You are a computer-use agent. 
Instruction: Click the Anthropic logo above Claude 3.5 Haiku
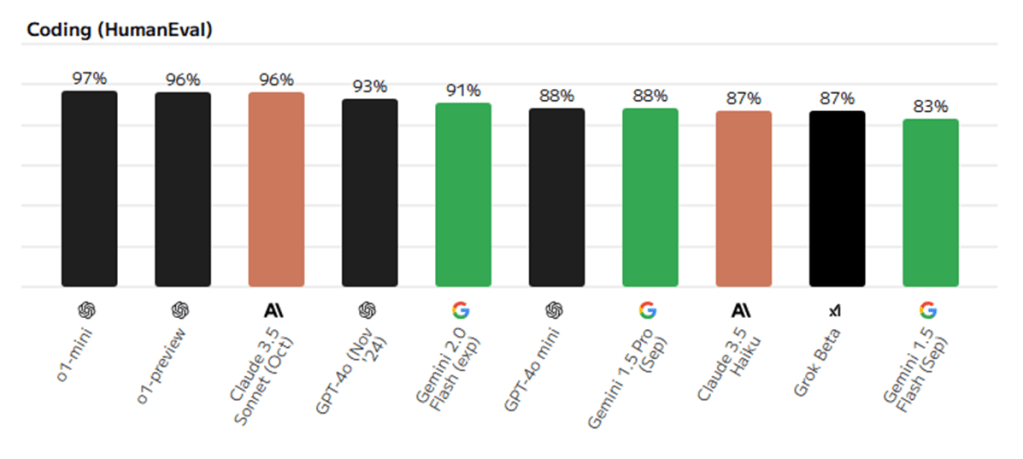coord(743,310)
